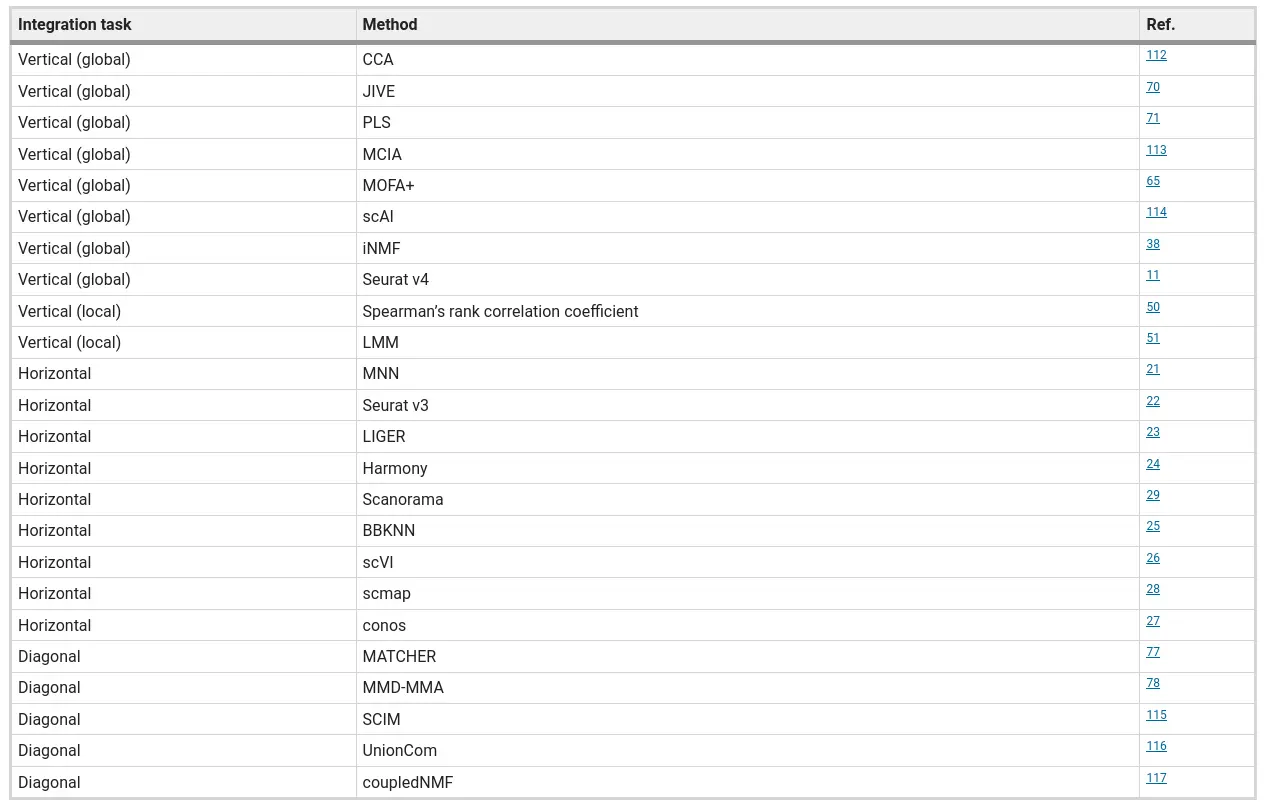Select the Integration task column header

coord(183,25)
